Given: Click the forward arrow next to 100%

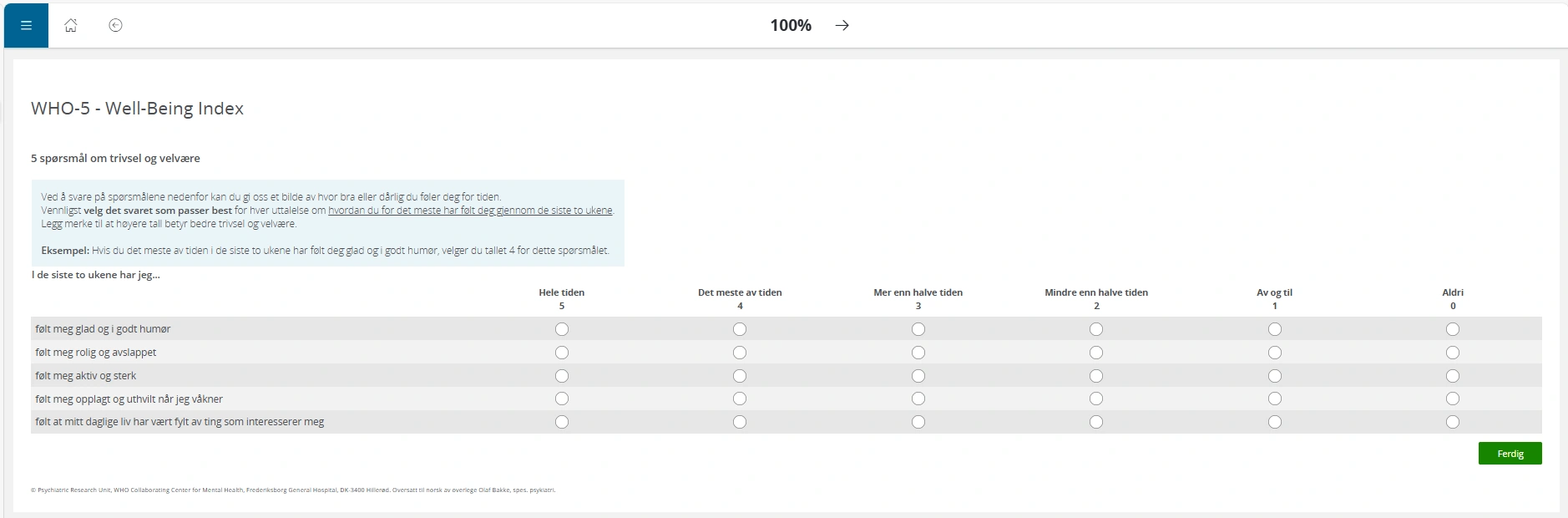Looking at the screenshot, I should [842, 25].
